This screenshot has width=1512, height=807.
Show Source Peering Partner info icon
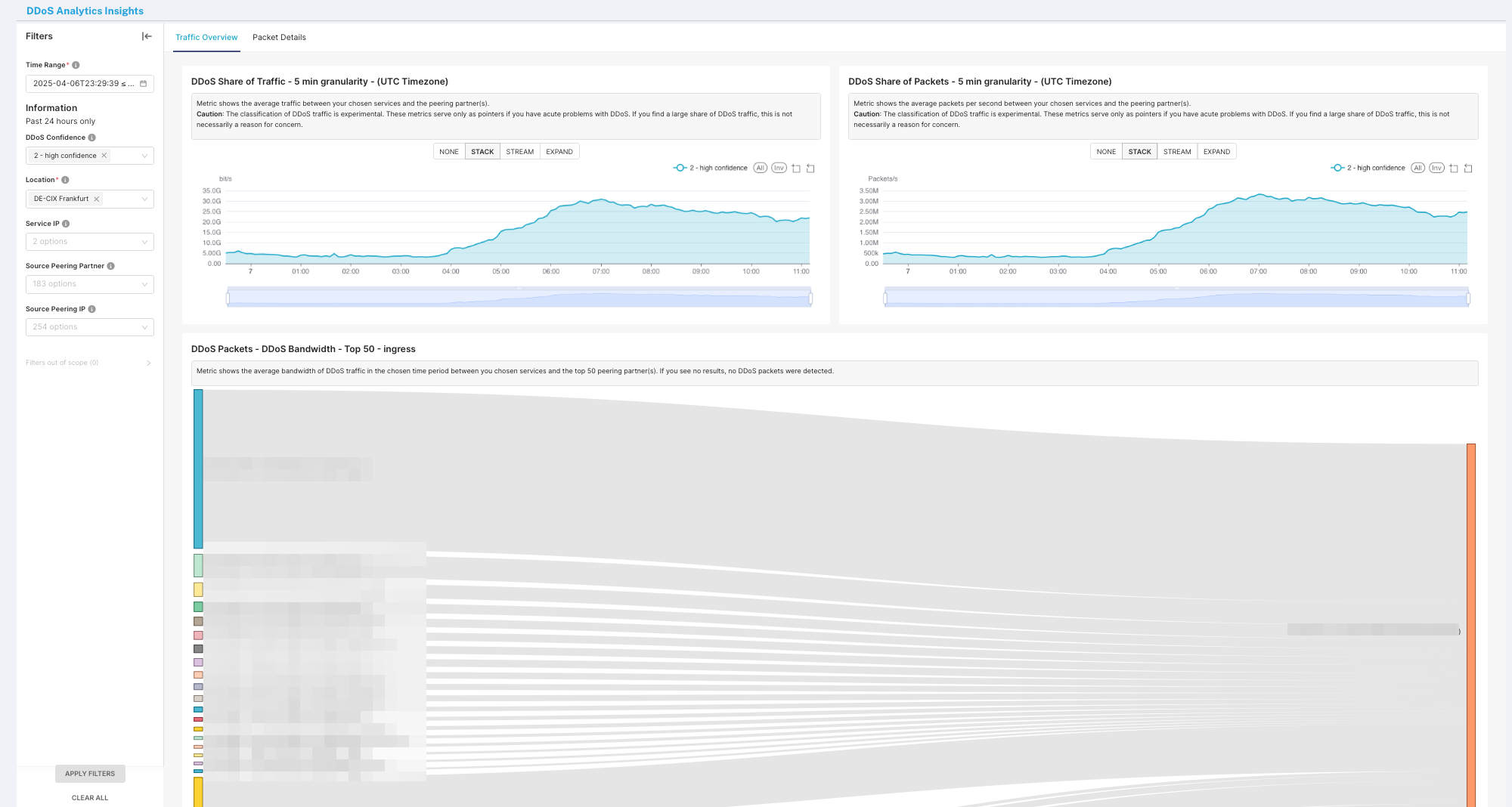click(x=111, y=266)
